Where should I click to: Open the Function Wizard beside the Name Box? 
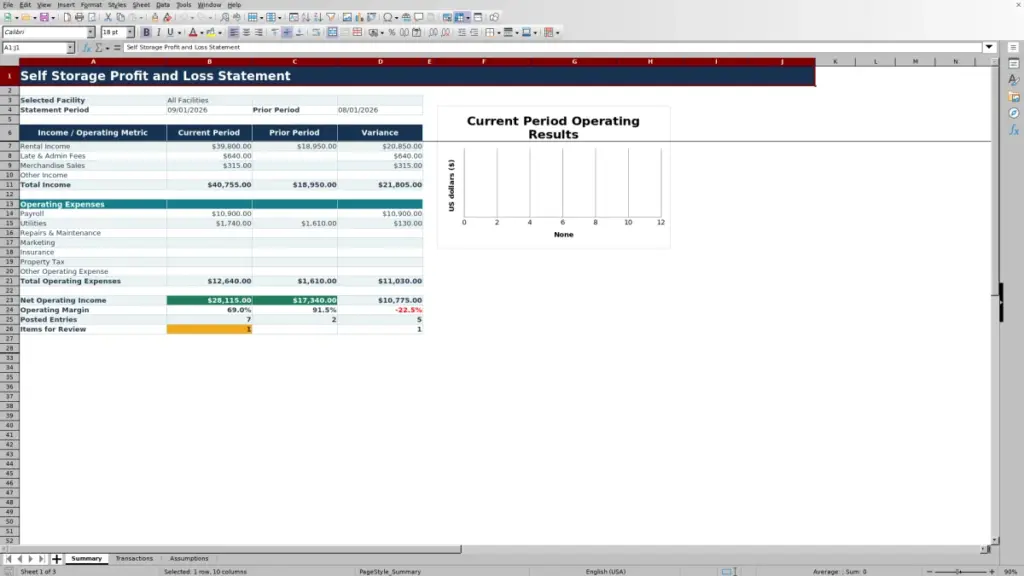click(x=86, y=48)
